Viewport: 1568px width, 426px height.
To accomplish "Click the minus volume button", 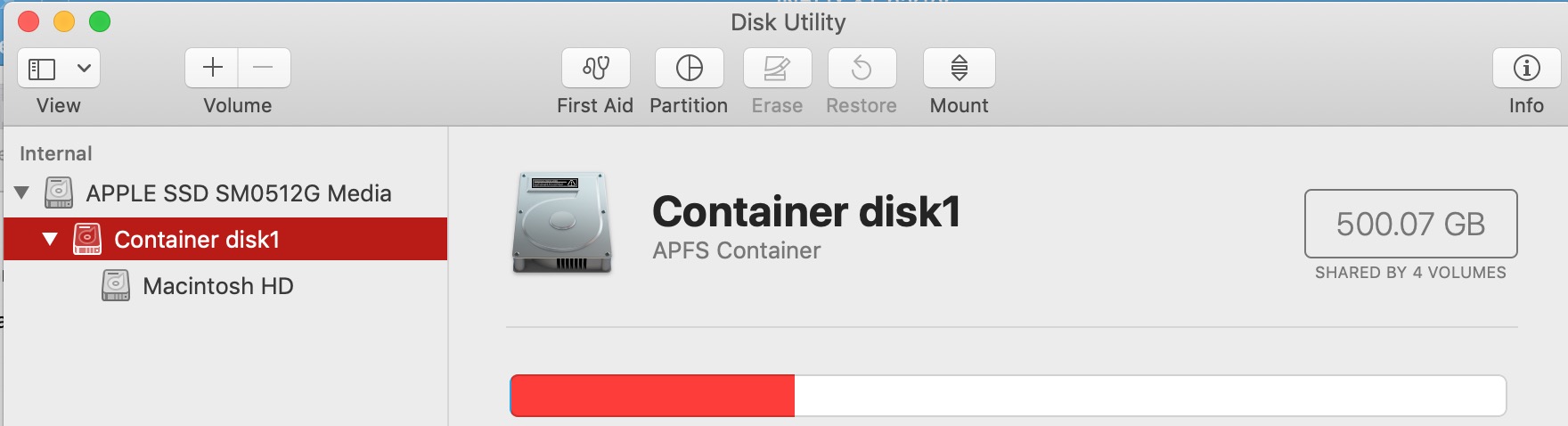I will click(264, 68).
